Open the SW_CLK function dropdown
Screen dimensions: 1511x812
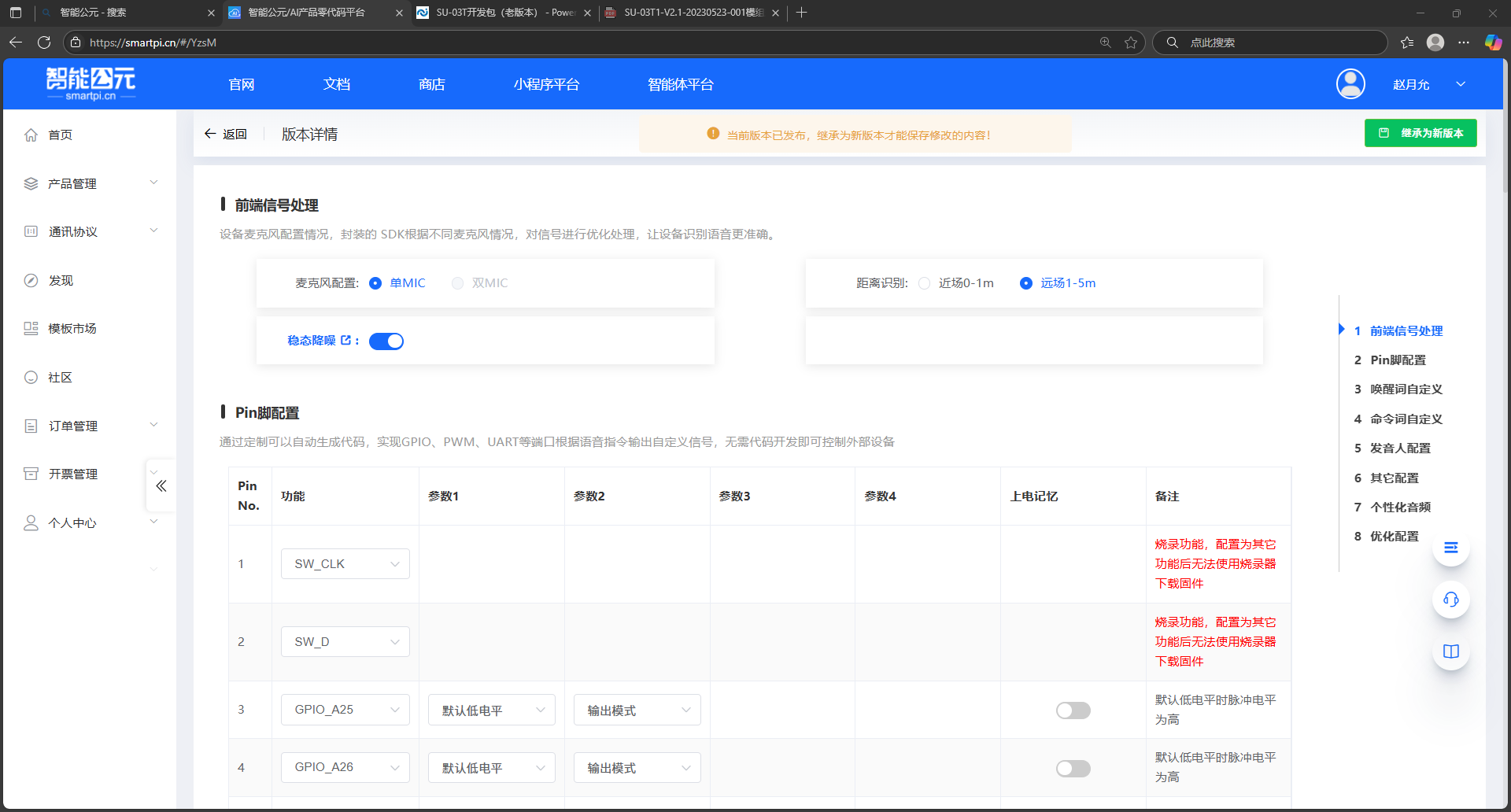pyautogui.click(x=345, y=564)
